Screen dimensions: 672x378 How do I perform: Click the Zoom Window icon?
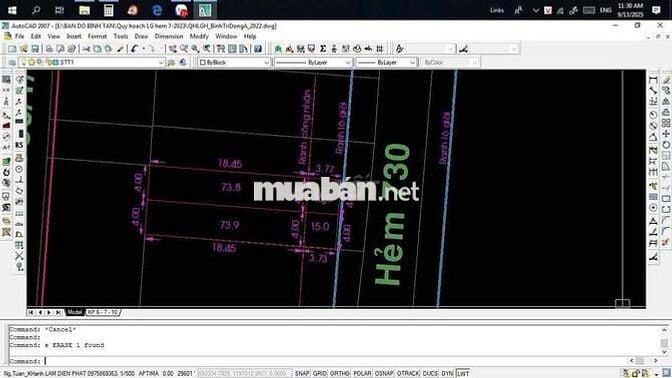tap(195, 49)
